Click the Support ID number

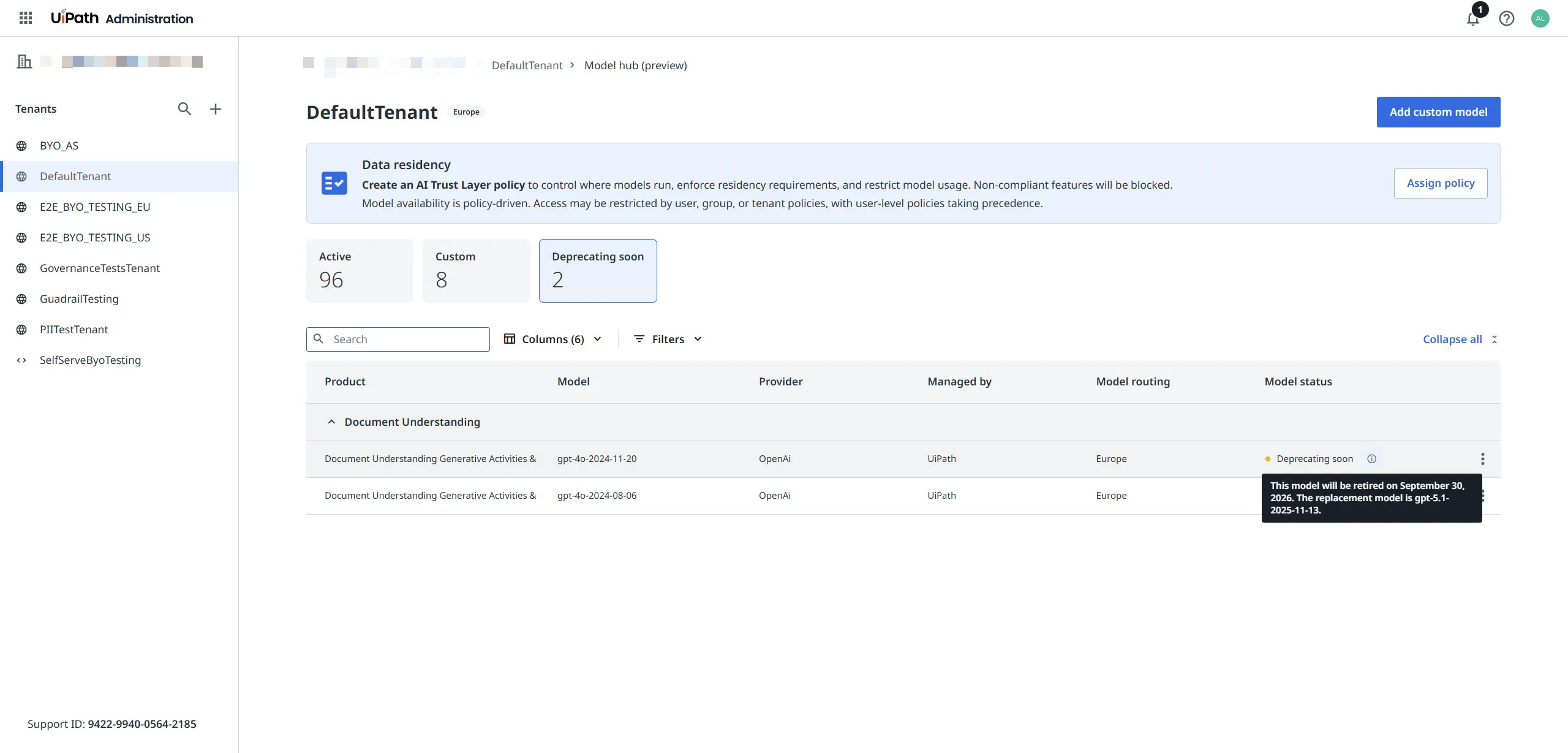click(x=141, y=724)
